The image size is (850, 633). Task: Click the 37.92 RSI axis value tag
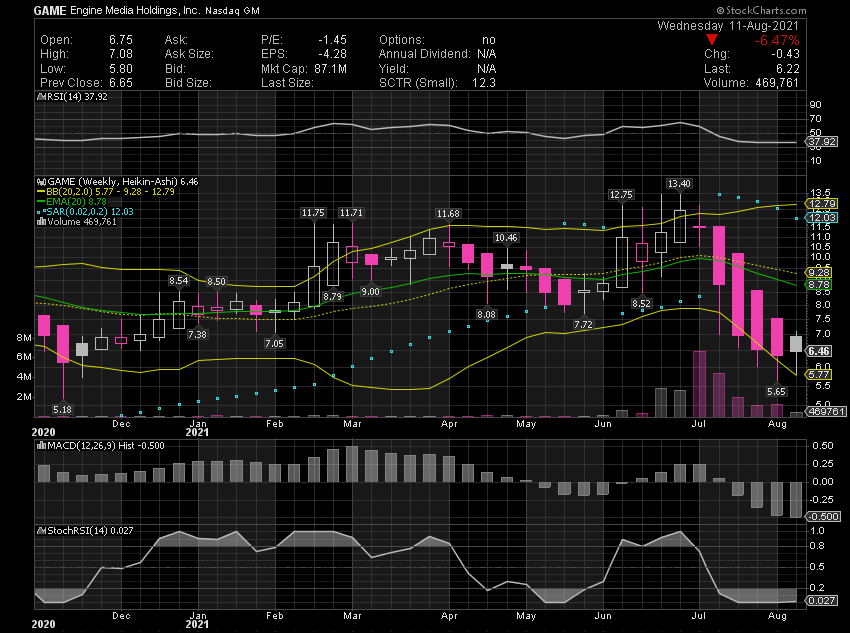[x=822, y=142]
